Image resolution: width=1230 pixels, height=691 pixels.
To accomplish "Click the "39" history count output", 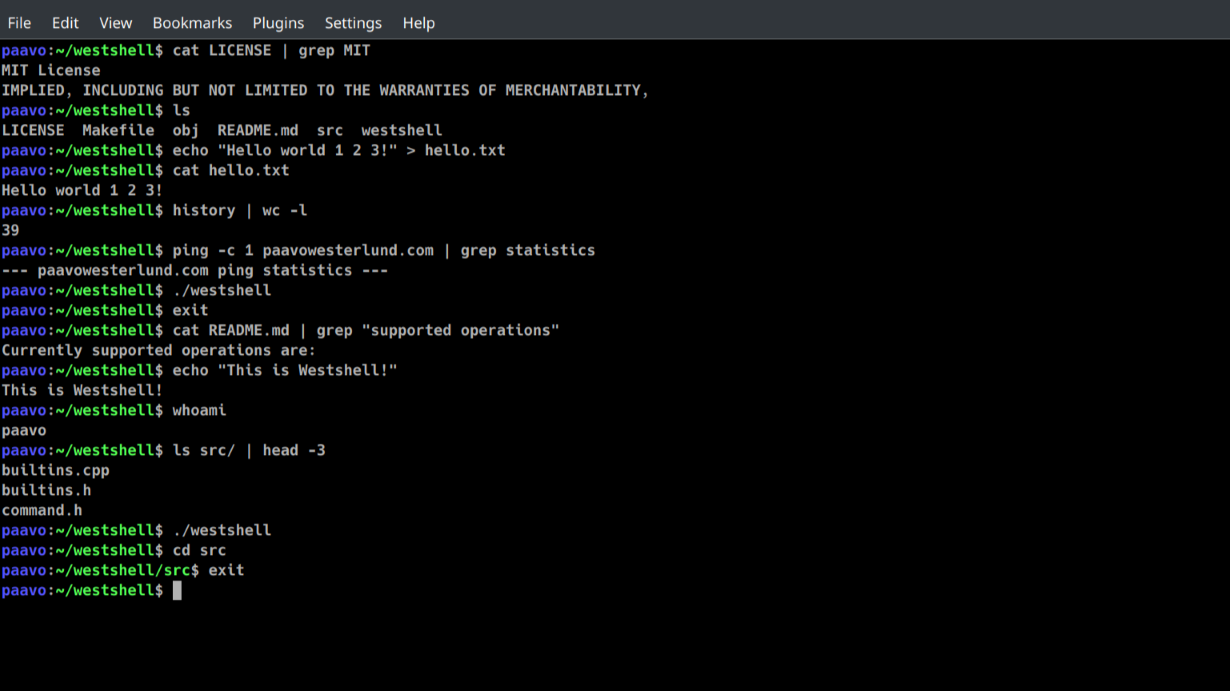I will [x=11, y=230].
